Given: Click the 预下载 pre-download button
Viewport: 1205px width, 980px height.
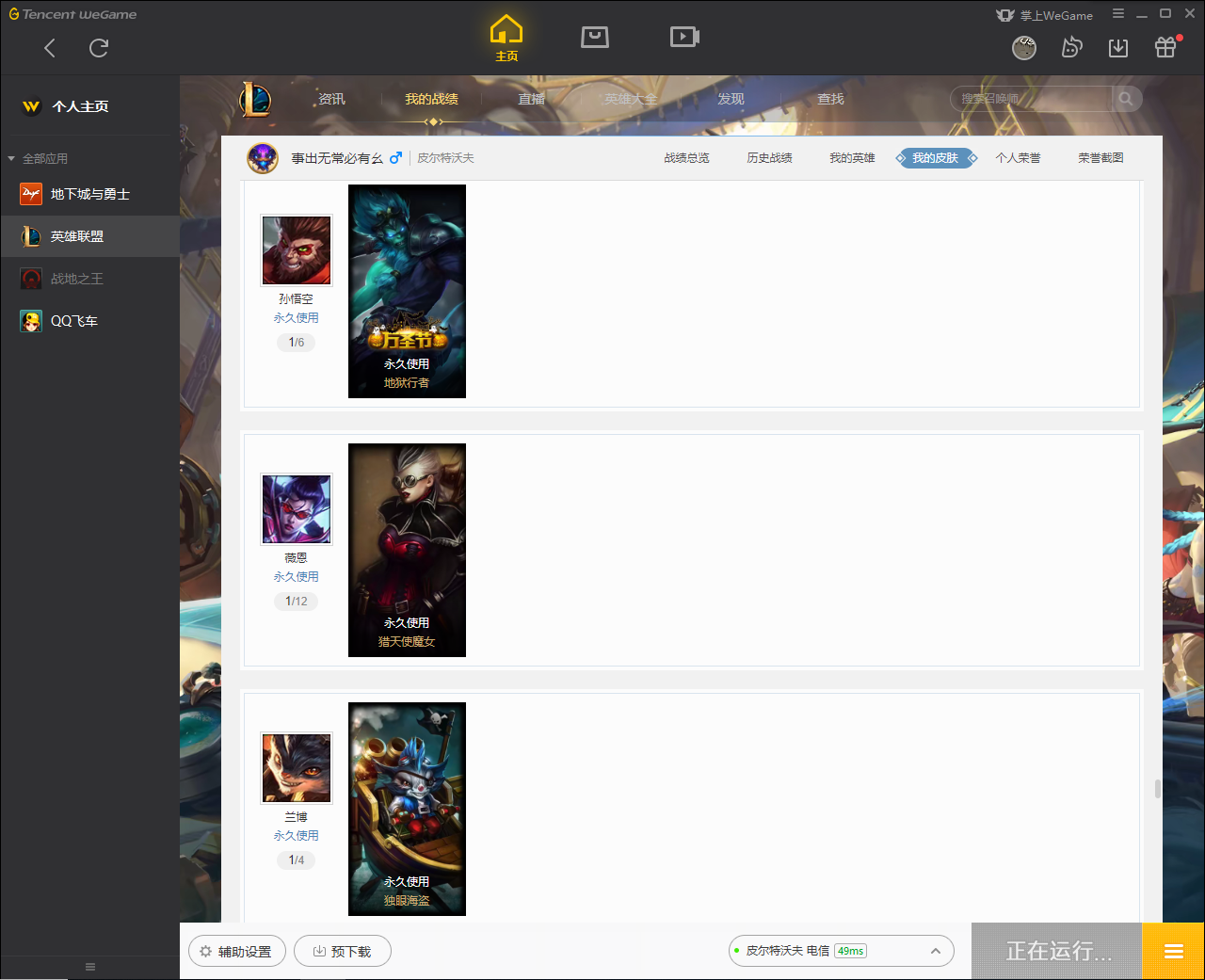Looking at the screenshot, I should click(x=343, y=951).
